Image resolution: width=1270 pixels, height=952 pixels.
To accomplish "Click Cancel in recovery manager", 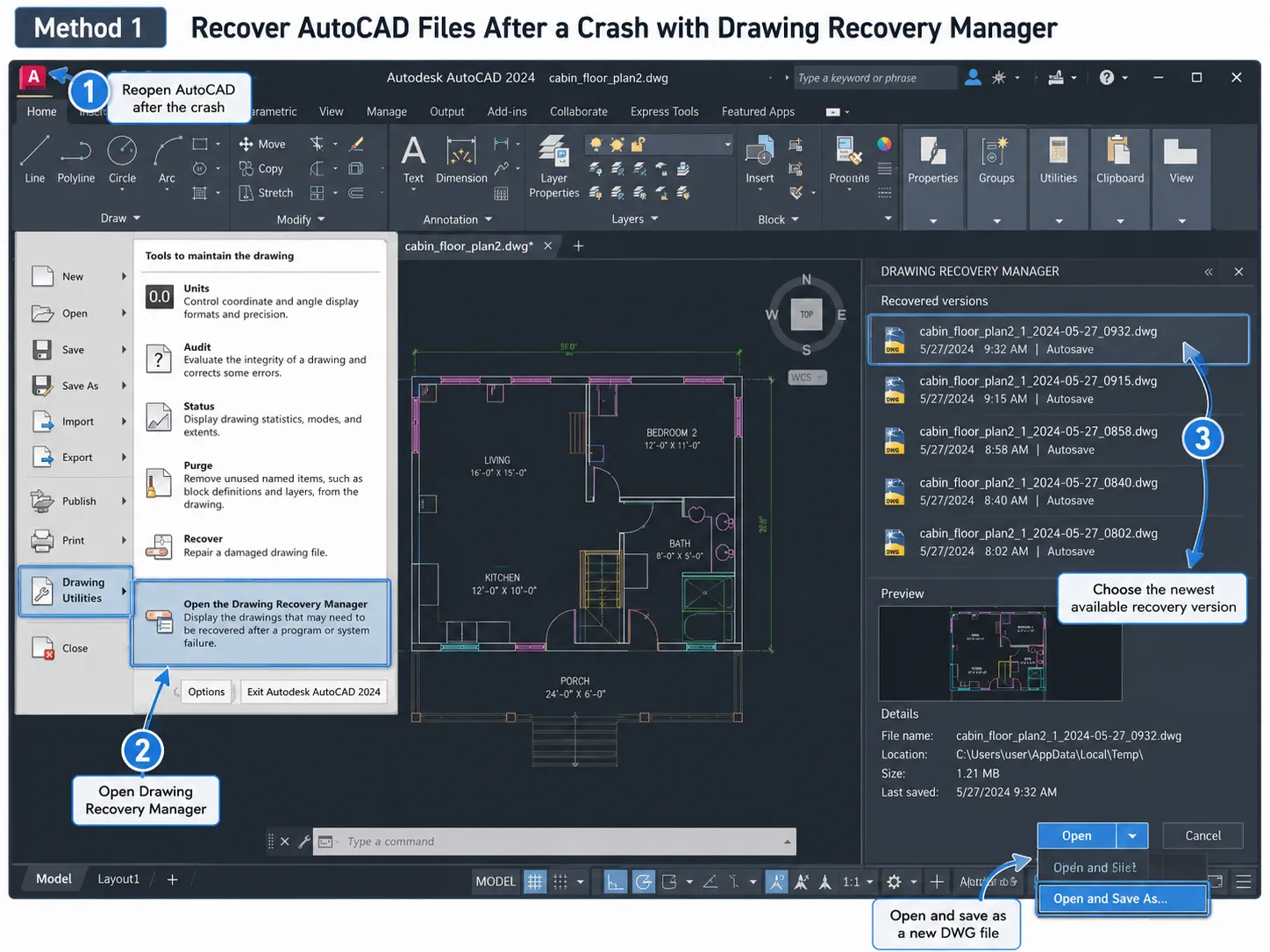I will (x=1202, y=835).
